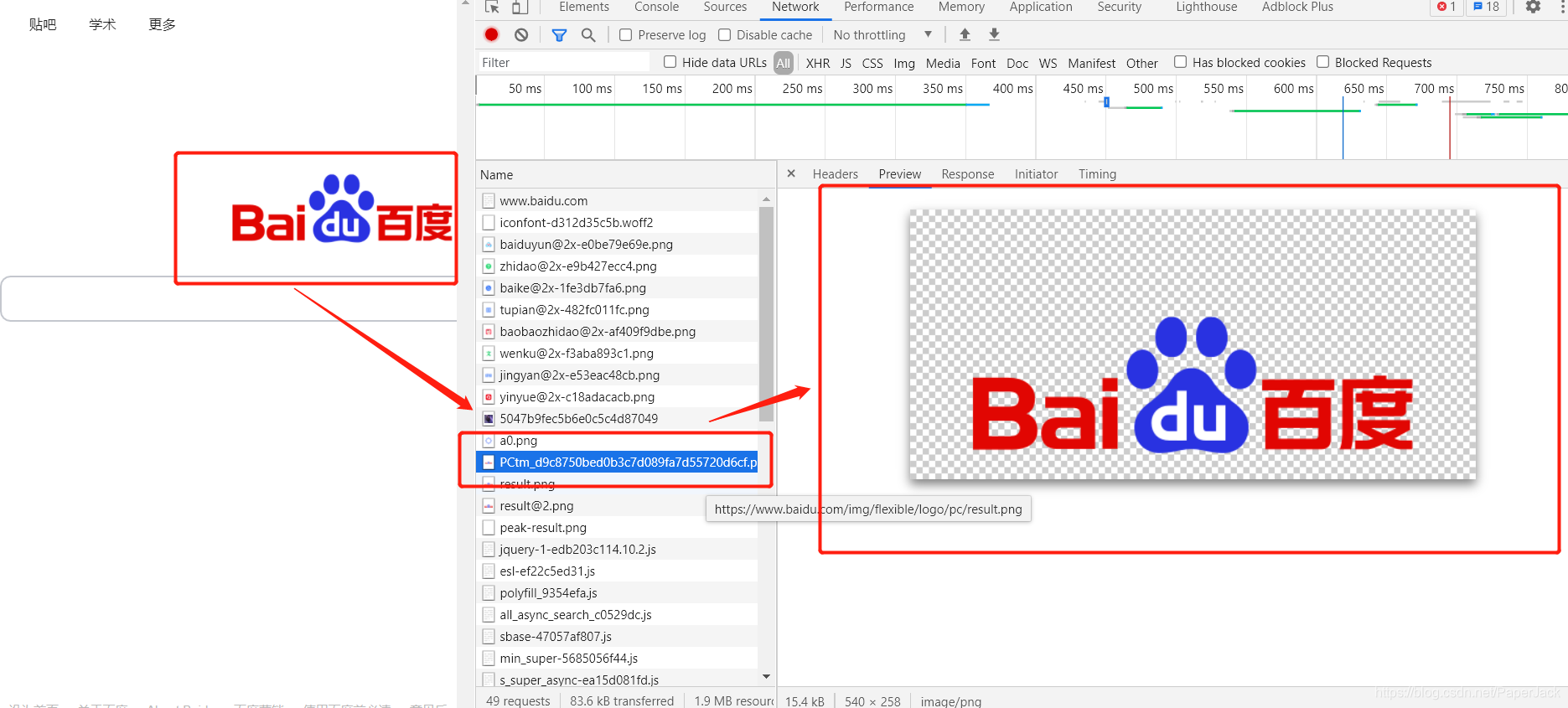This screenshot has width=1568, height=708.
Task: Enable Preserve log checkbox
Action: click(x=625, y=34)
